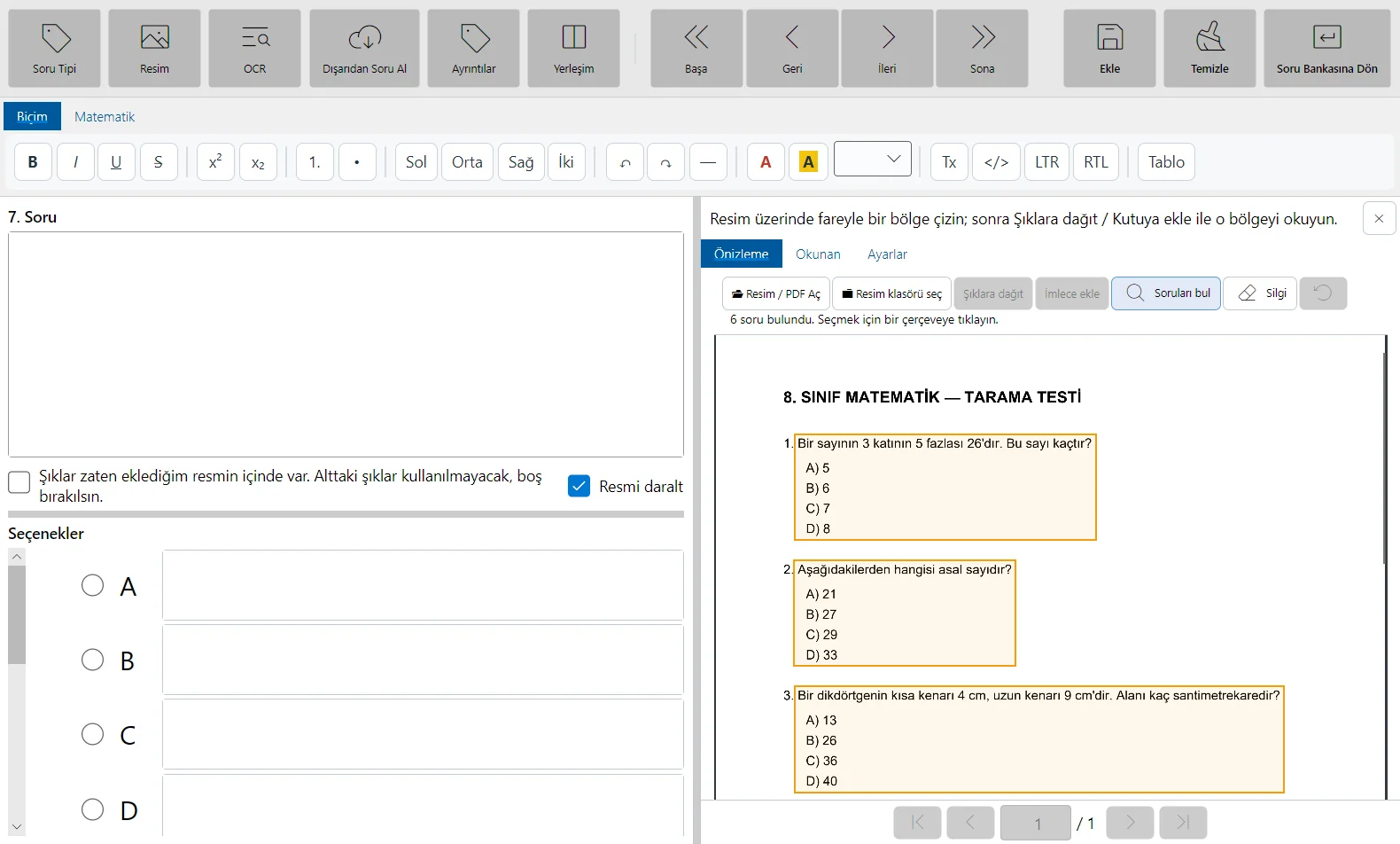Close the image reading hint panel
The height and width of the screenshot is (844, 1400).
click(1379, 218)
